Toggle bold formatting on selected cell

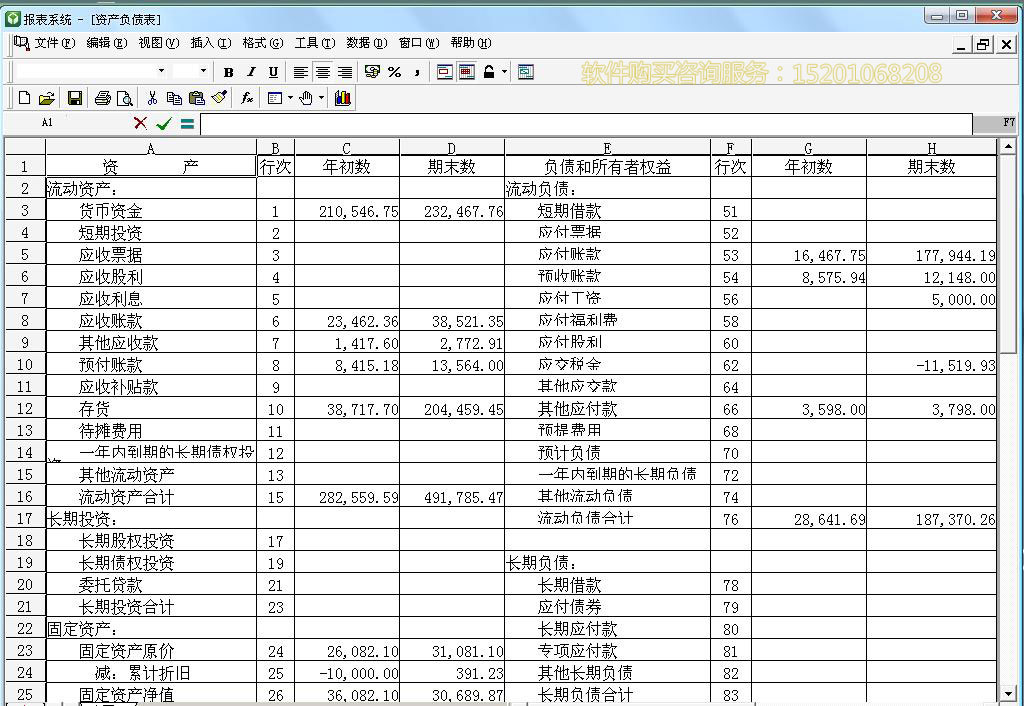(229, 72)
